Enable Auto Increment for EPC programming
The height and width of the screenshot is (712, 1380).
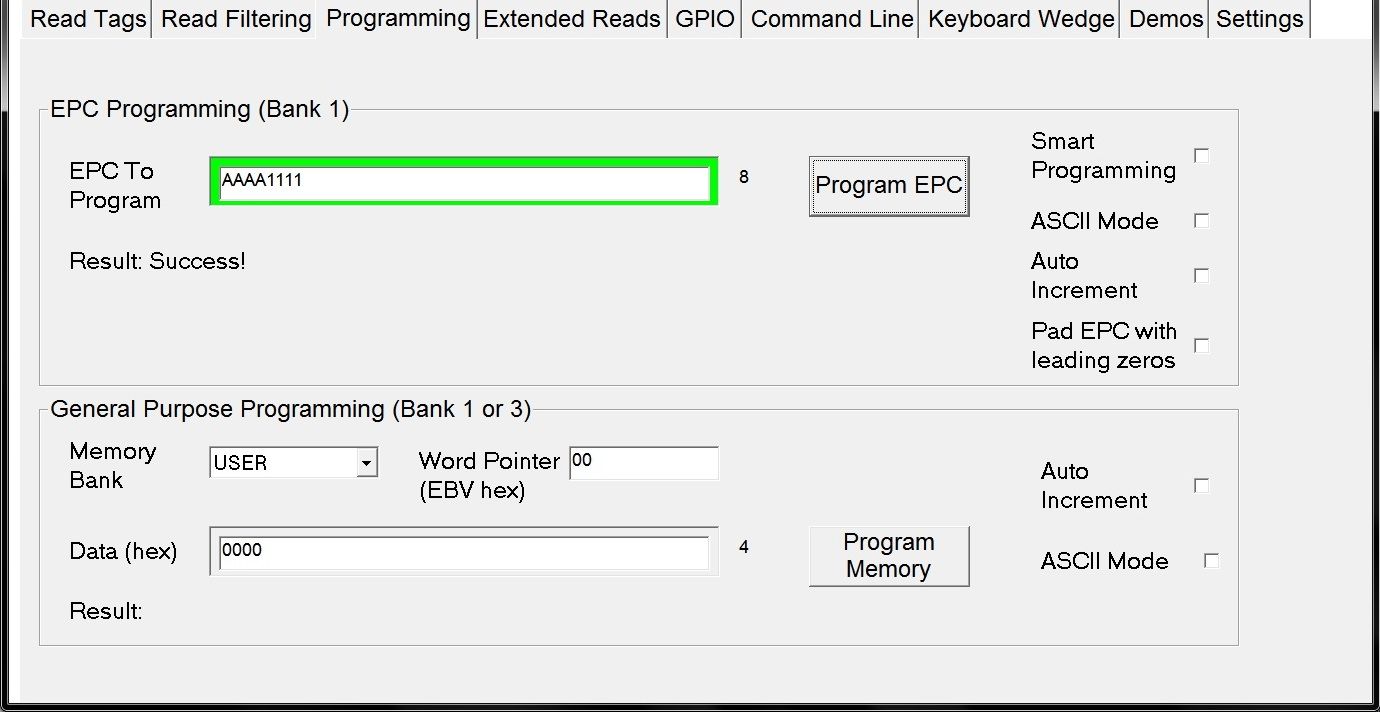click(1202, 276)
